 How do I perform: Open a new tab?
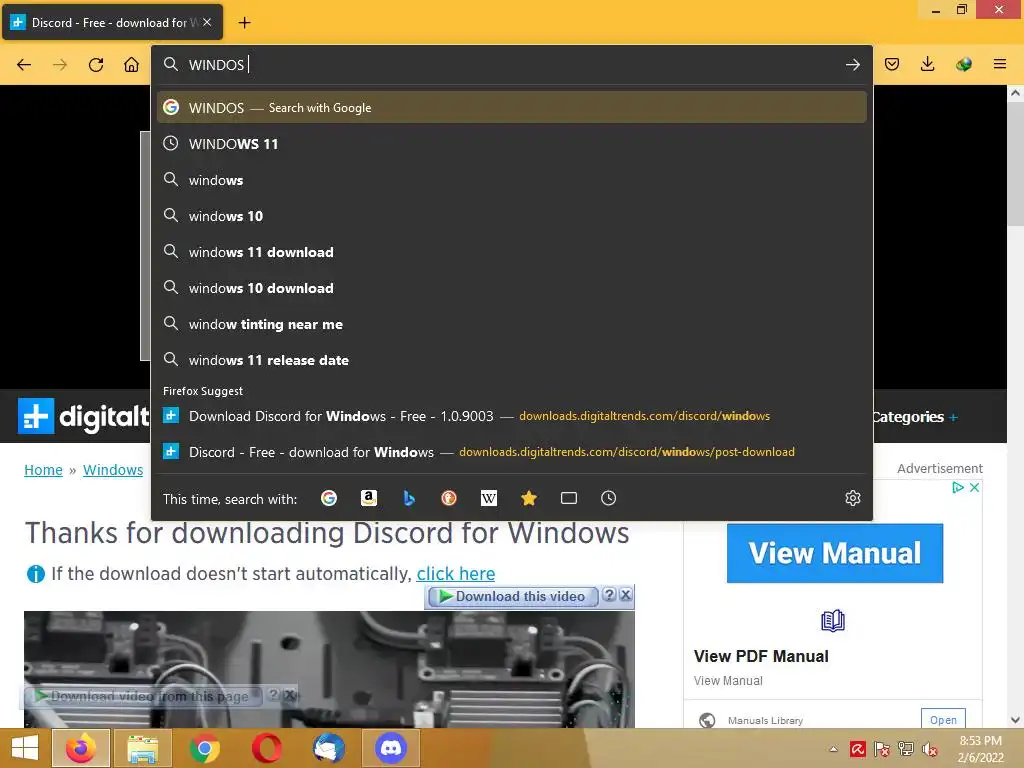(x=244, y=23)
